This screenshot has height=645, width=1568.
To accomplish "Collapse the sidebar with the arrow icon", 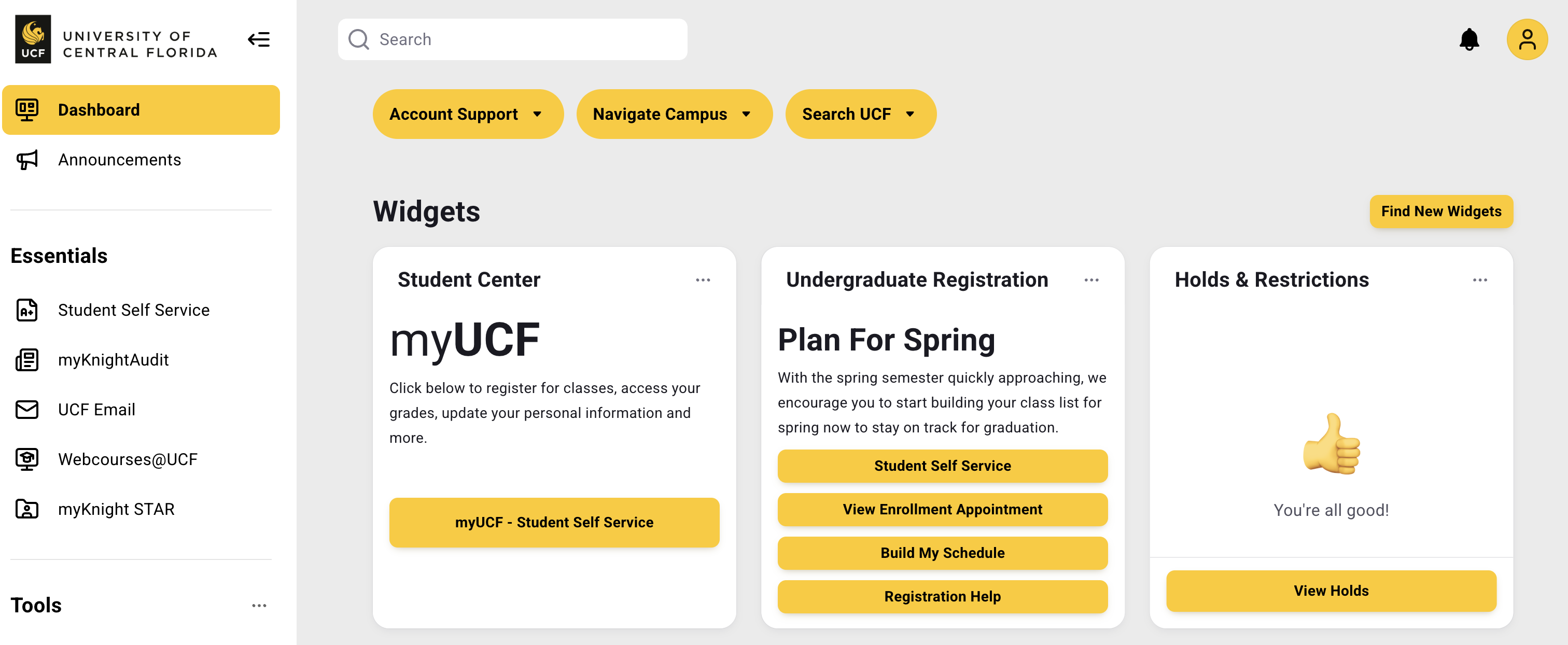I will pos(259,39).
